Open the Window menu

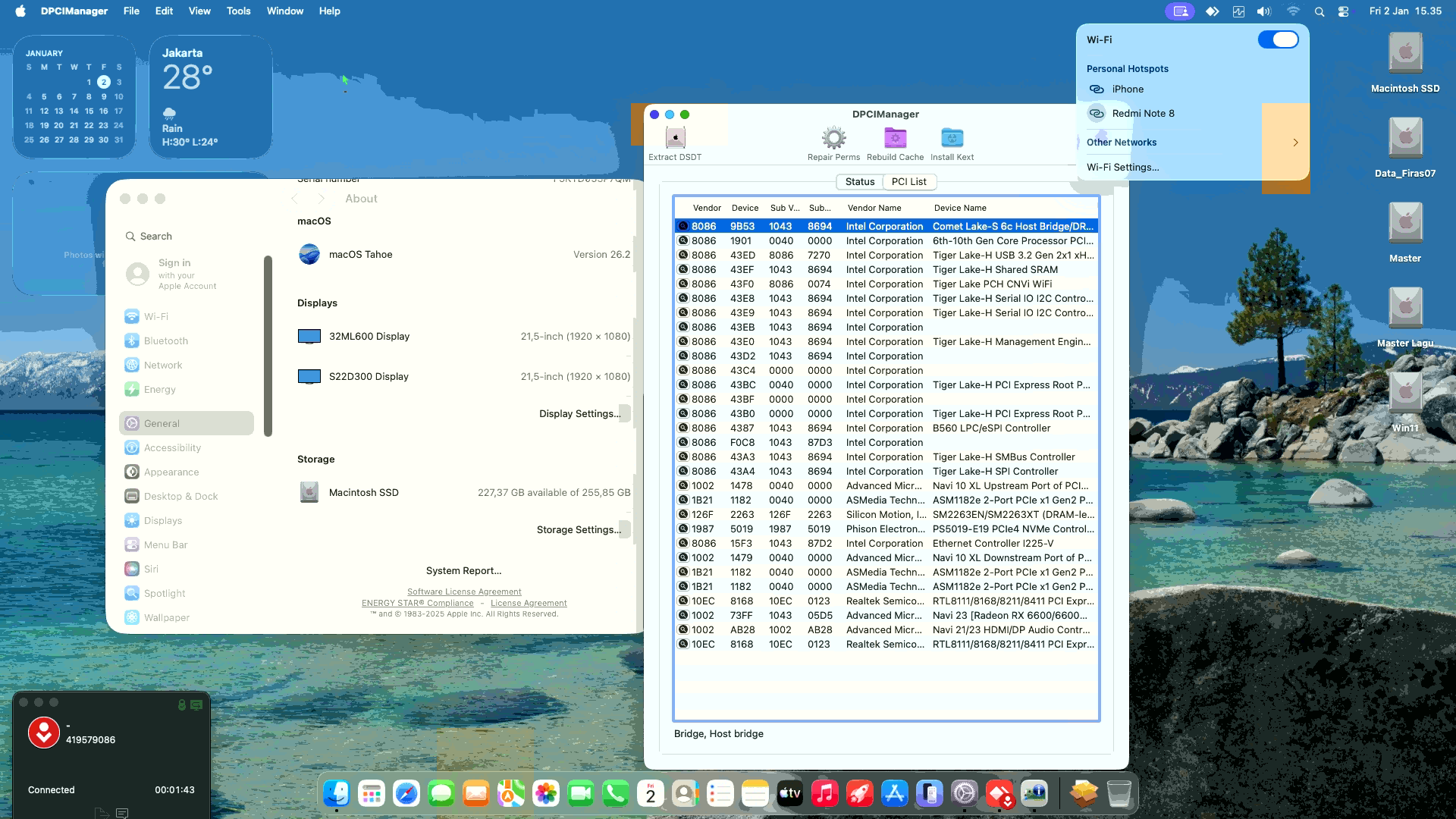tap(285, 11)
